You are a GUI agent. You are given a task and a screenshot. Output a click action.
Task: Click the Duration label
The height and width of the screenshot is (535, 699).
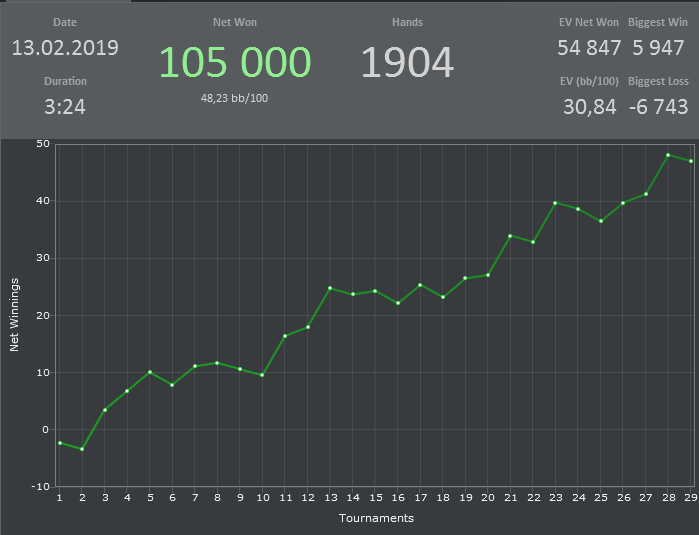click(66, 81)
